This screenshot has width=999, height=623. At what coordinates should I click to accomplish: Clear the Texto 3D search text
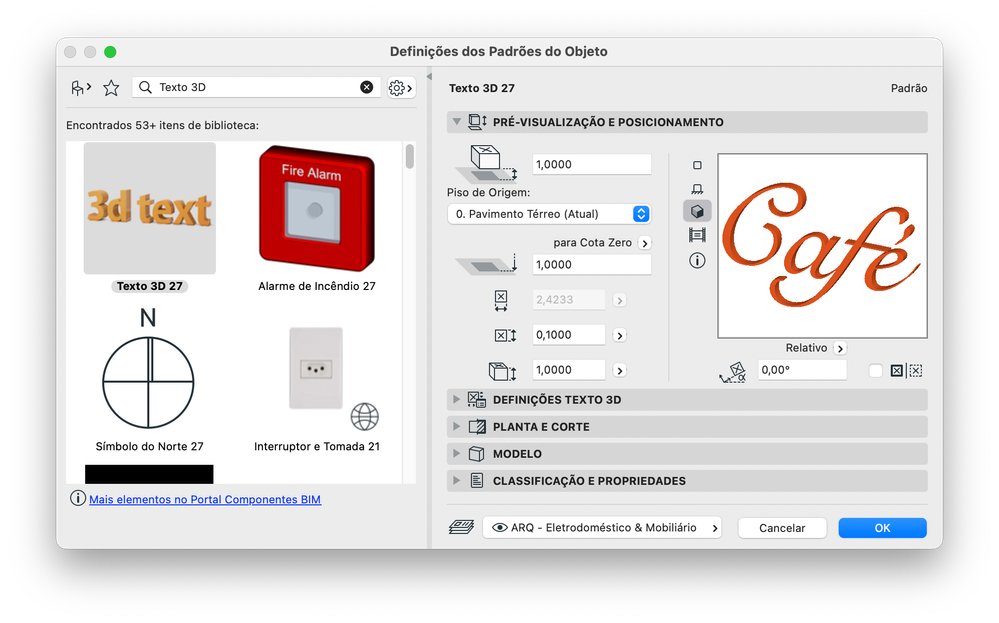coord(366,87)
